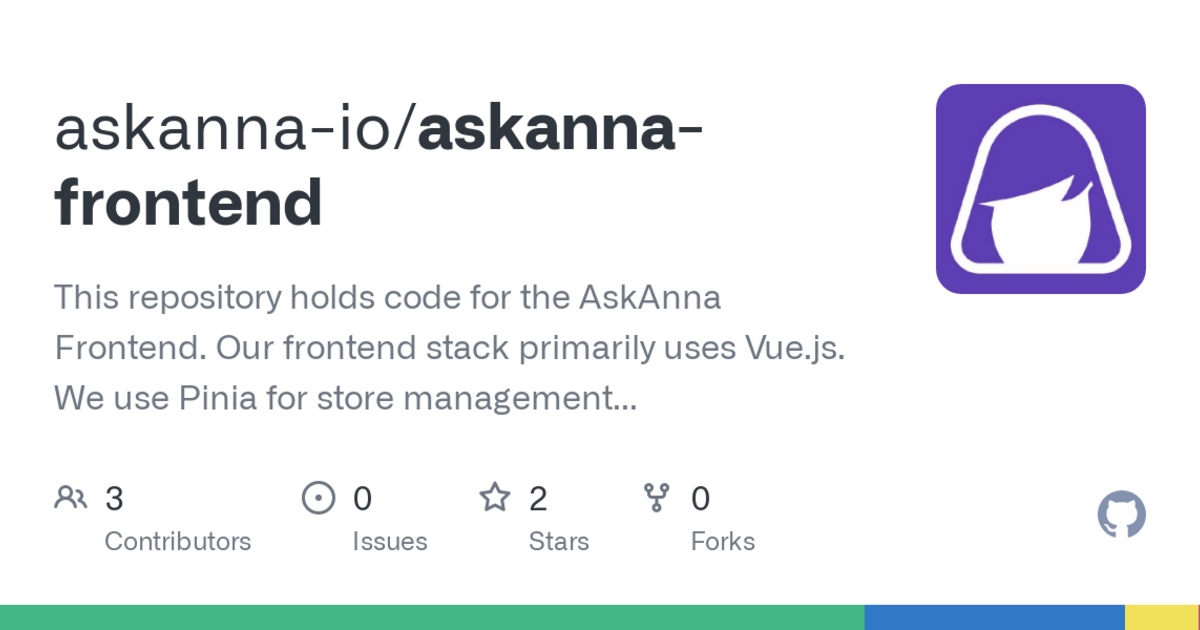Click the GitHub octocat logo
The height and width of the screenshot is (630, 1200).
(x=1121, y=516)
